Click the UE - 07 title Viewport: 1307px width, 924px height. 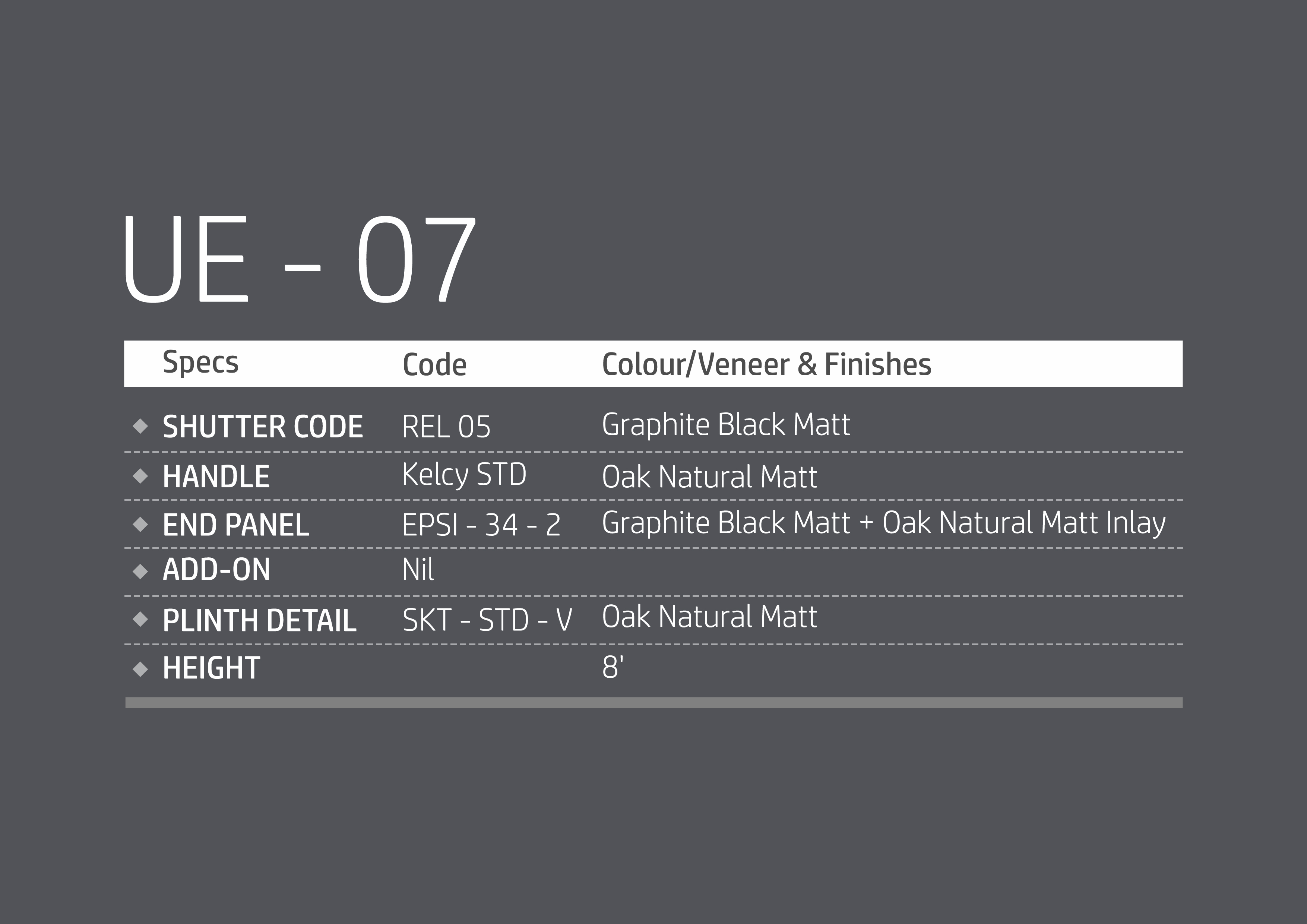(299, 259)
